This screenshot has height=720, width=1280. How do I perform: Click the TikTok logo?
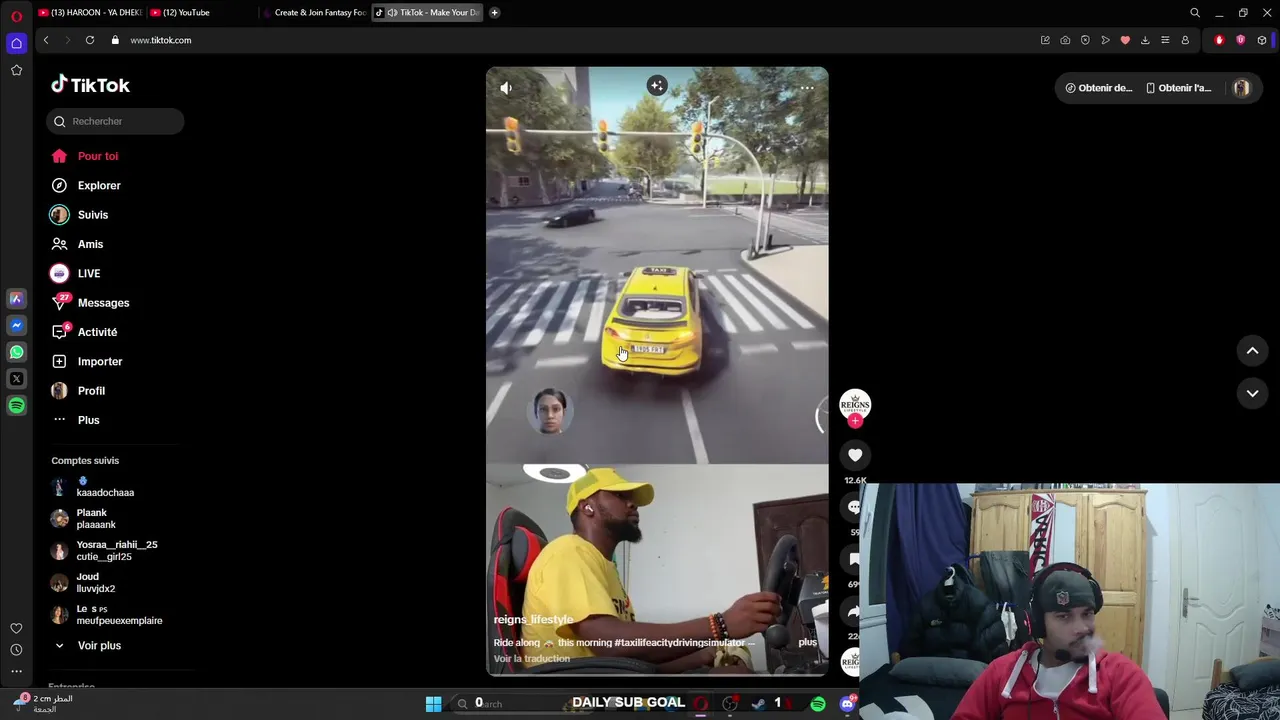(x=90, y=85)
